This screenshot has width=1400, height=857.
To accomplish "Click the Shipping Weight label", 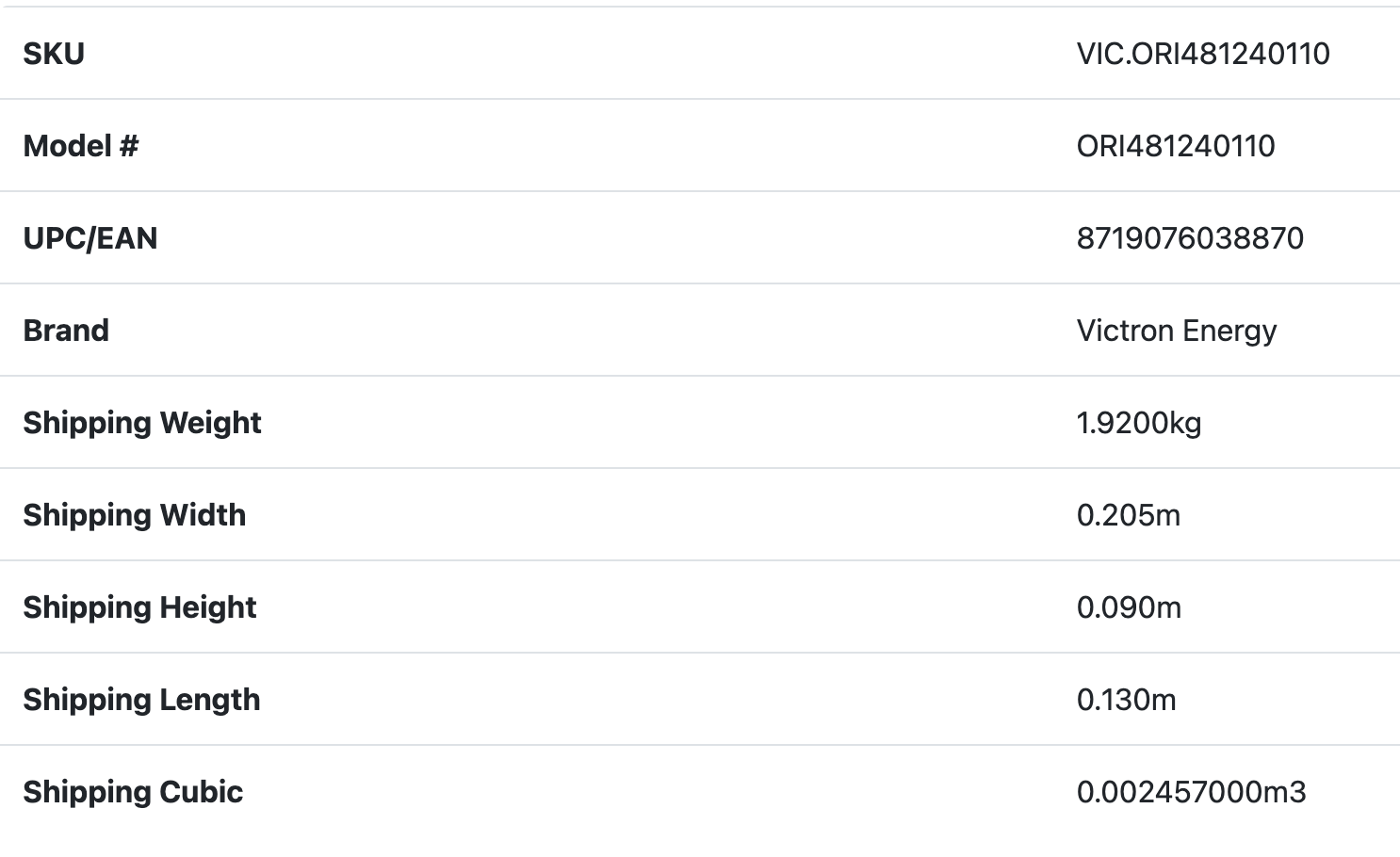I will [x=142, y=423].
